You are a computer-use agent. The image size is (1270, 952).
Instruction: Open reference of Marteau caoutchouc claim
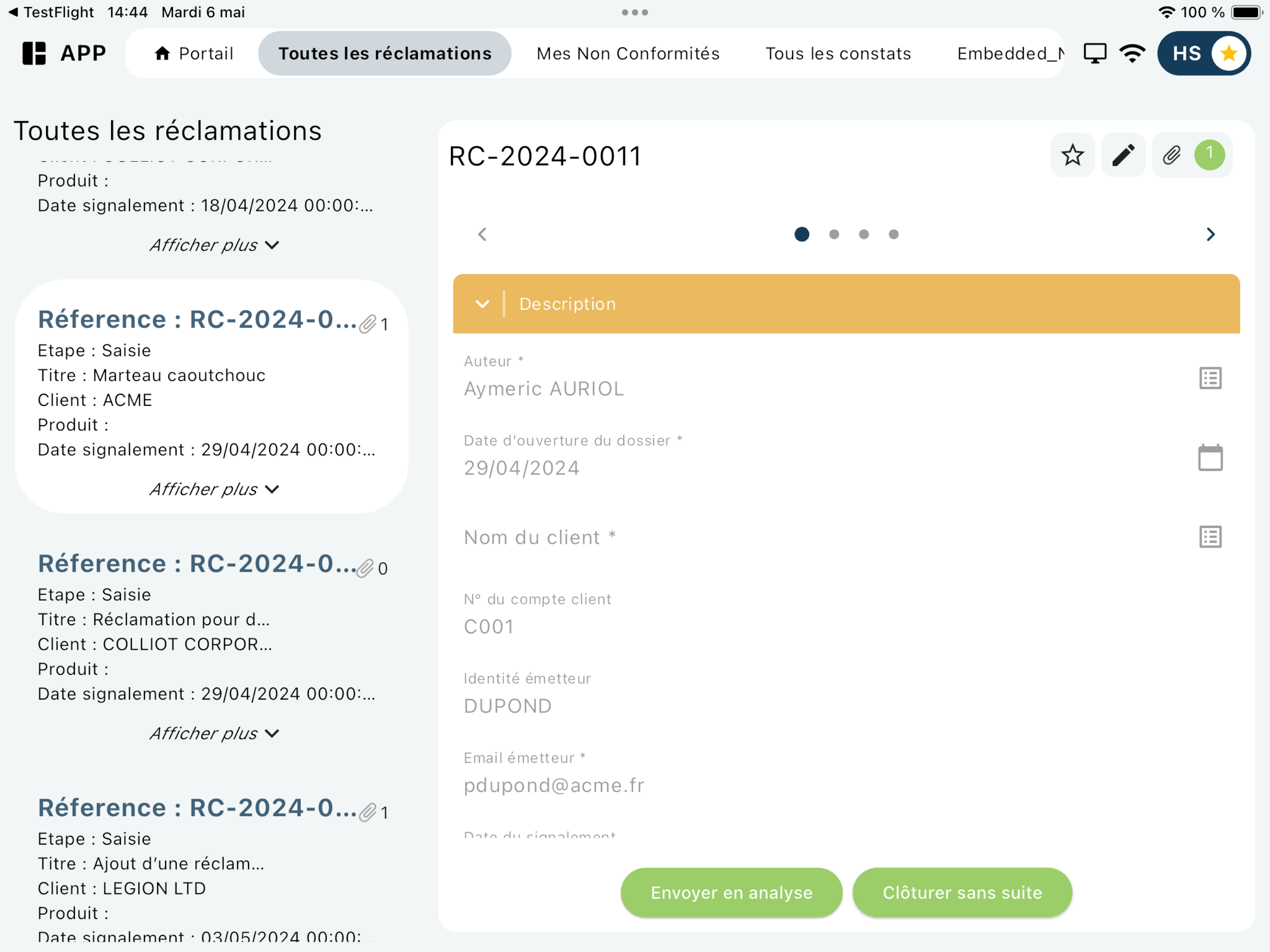point(197,319)
